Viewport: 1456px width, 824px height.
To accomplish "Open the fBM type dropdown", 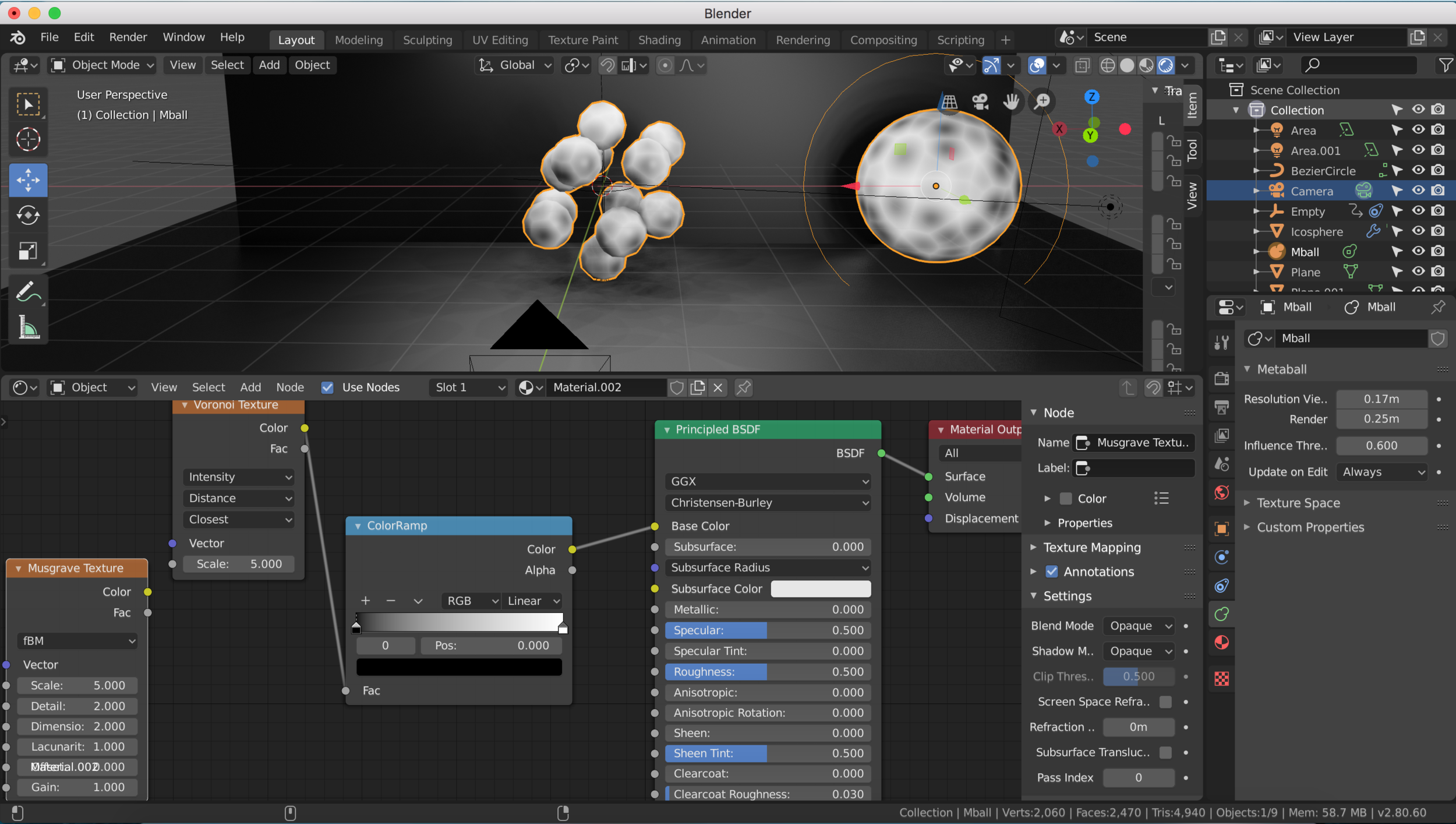I will [x=77, y=641].
